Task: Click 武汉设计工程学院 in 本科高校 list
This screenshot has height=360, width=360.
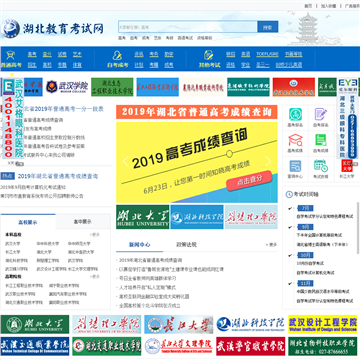Action: 51,269
